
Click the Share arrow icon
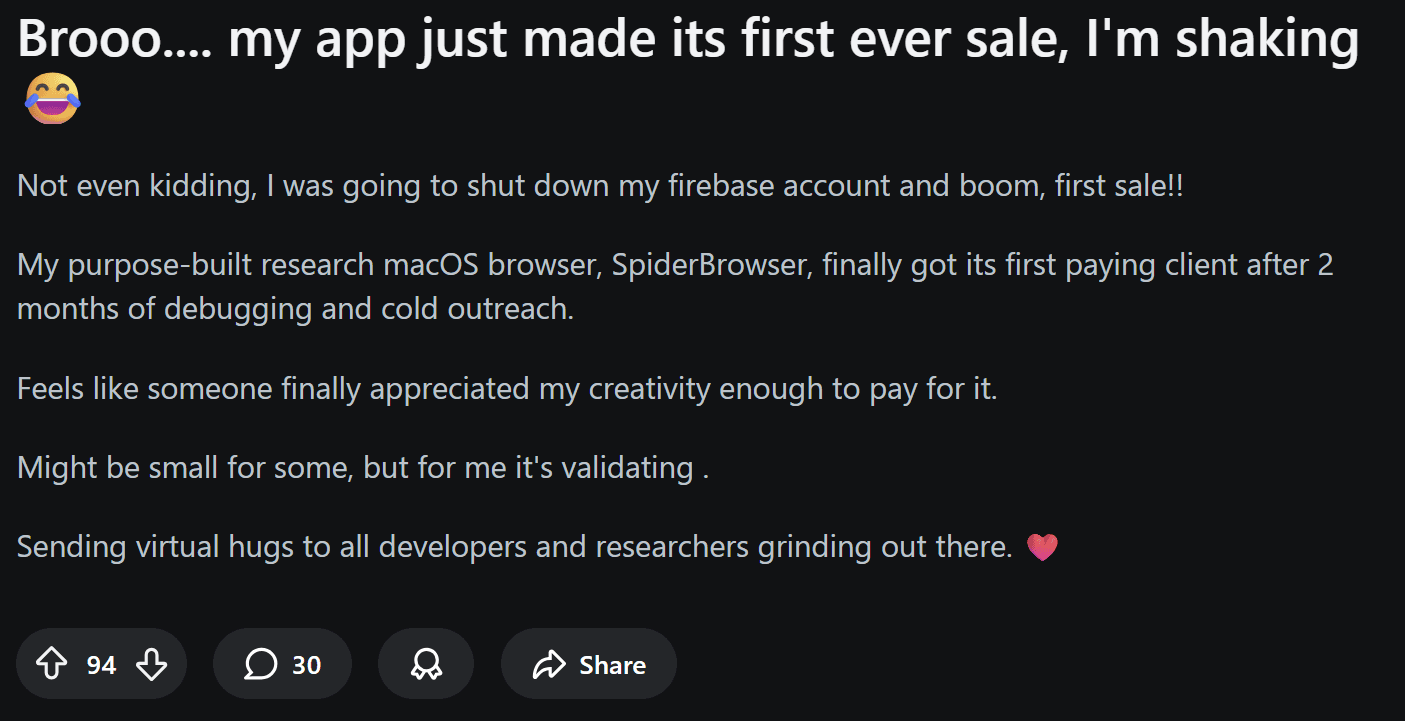coord(547,663)
